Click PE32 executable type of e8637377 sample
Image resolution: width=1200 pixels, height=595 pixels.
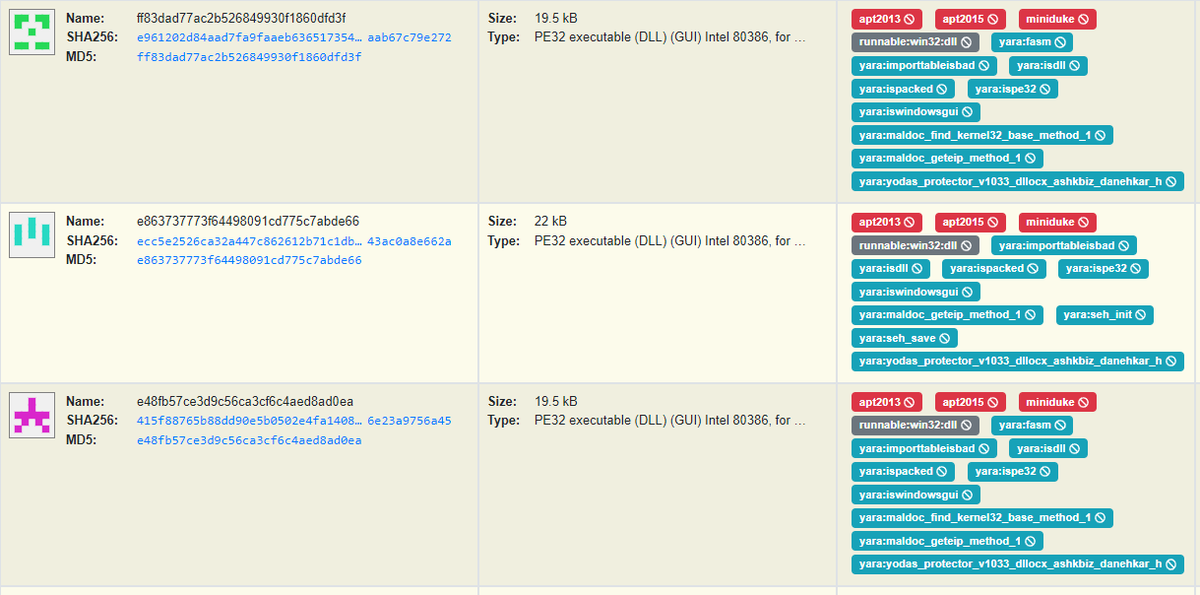click(669, 241)
